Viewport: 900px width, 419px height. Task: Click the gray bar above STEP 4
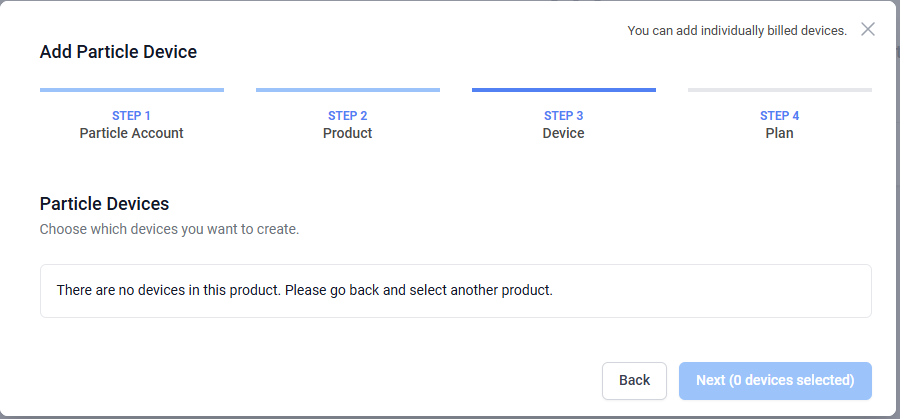pyautogui.click(x=779, y=90)
